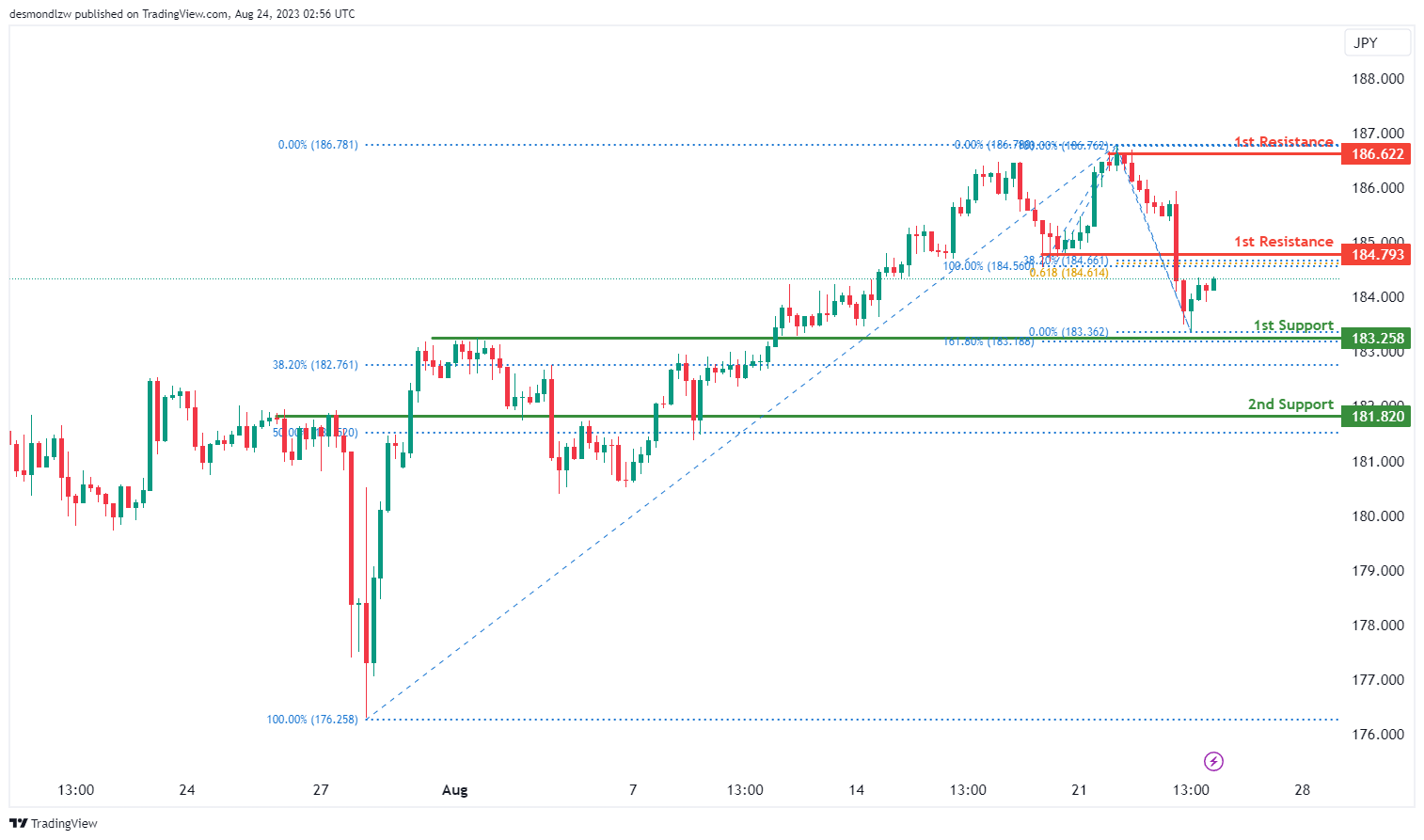
Task: Click 188.000 on the price scale
Action: pyautogui.click(x=1378, y=79)
